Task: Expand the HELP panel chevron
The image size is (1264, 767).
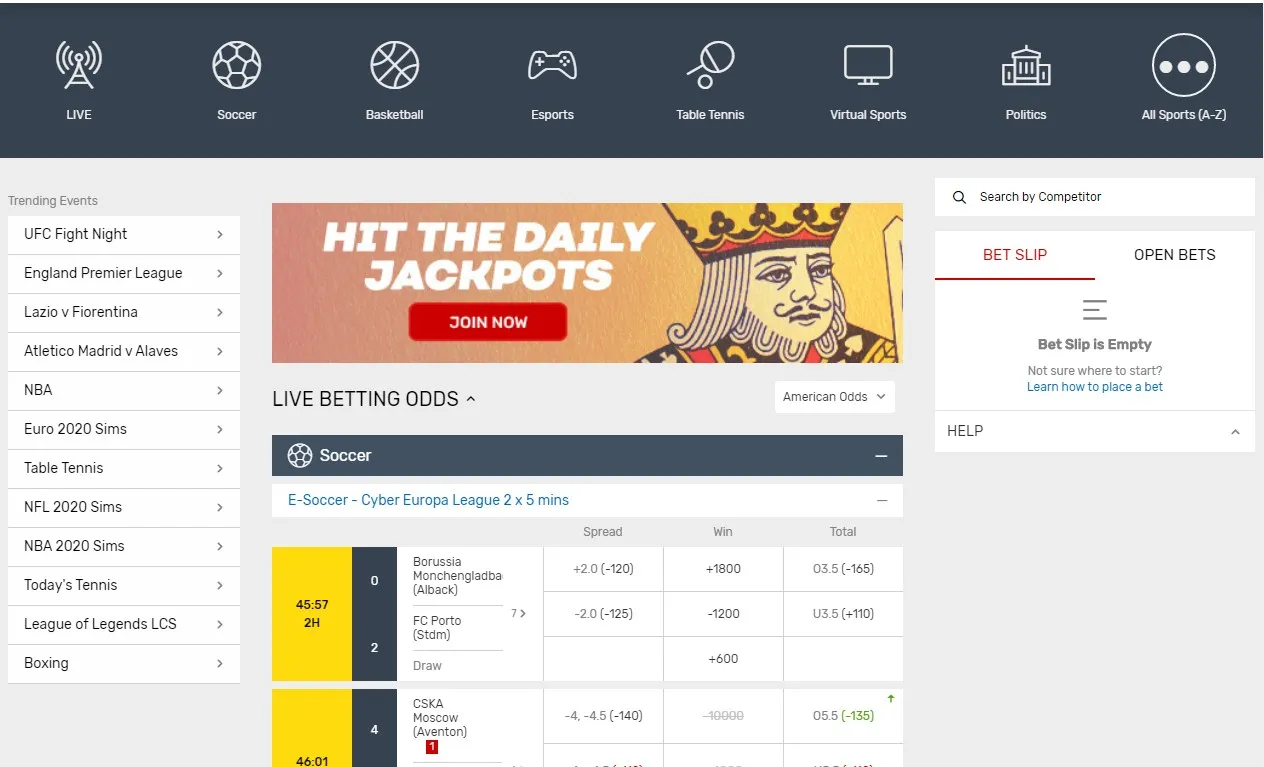Action: (x=1235, y=432)
